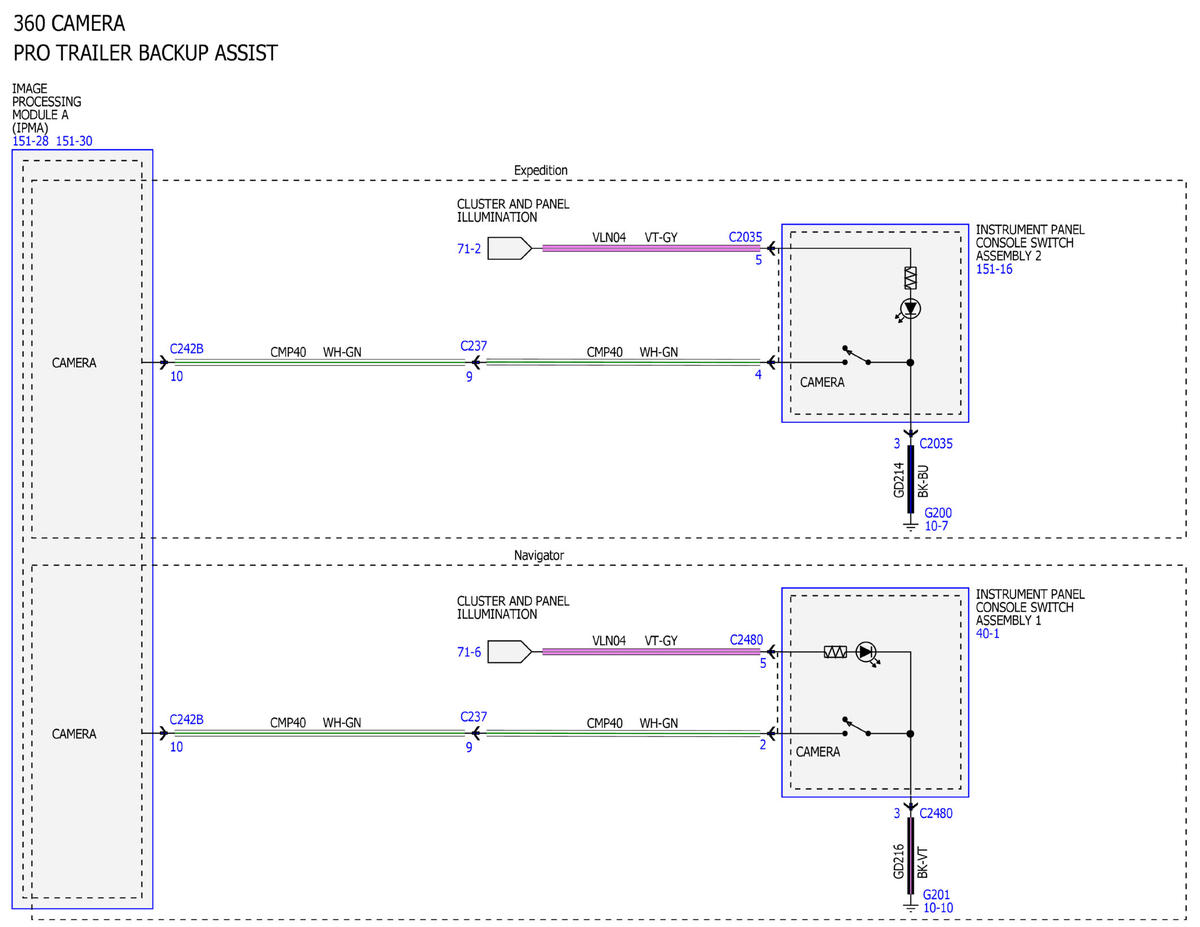
Task: Open connector C2035 at pin 5 VLN04 wire
Action: coord(746,238)
